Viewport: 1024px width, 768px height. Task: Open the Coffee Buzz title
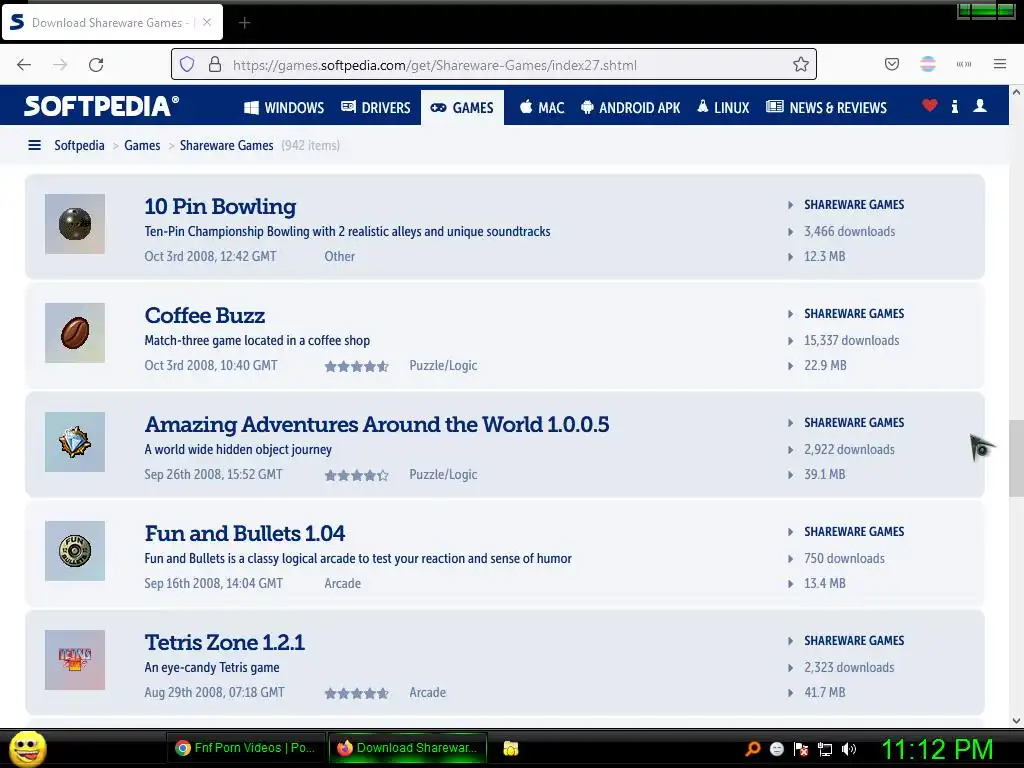pos(204,315)
